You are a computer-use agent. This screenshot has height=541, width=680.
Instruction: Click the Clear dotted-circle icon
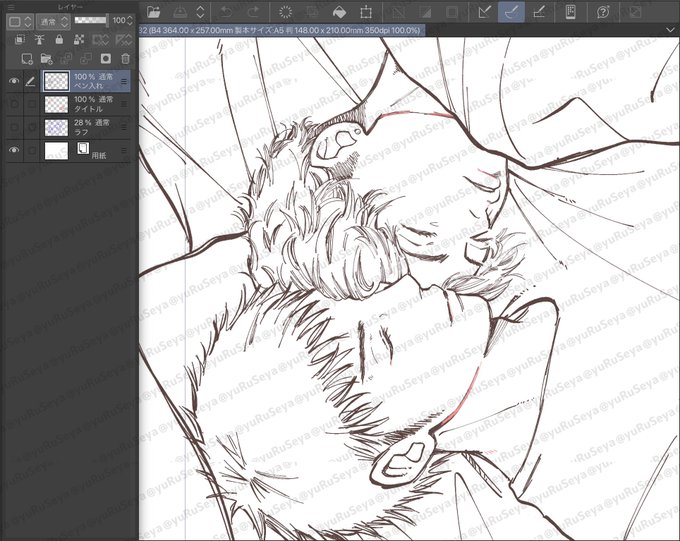point(285,12)
